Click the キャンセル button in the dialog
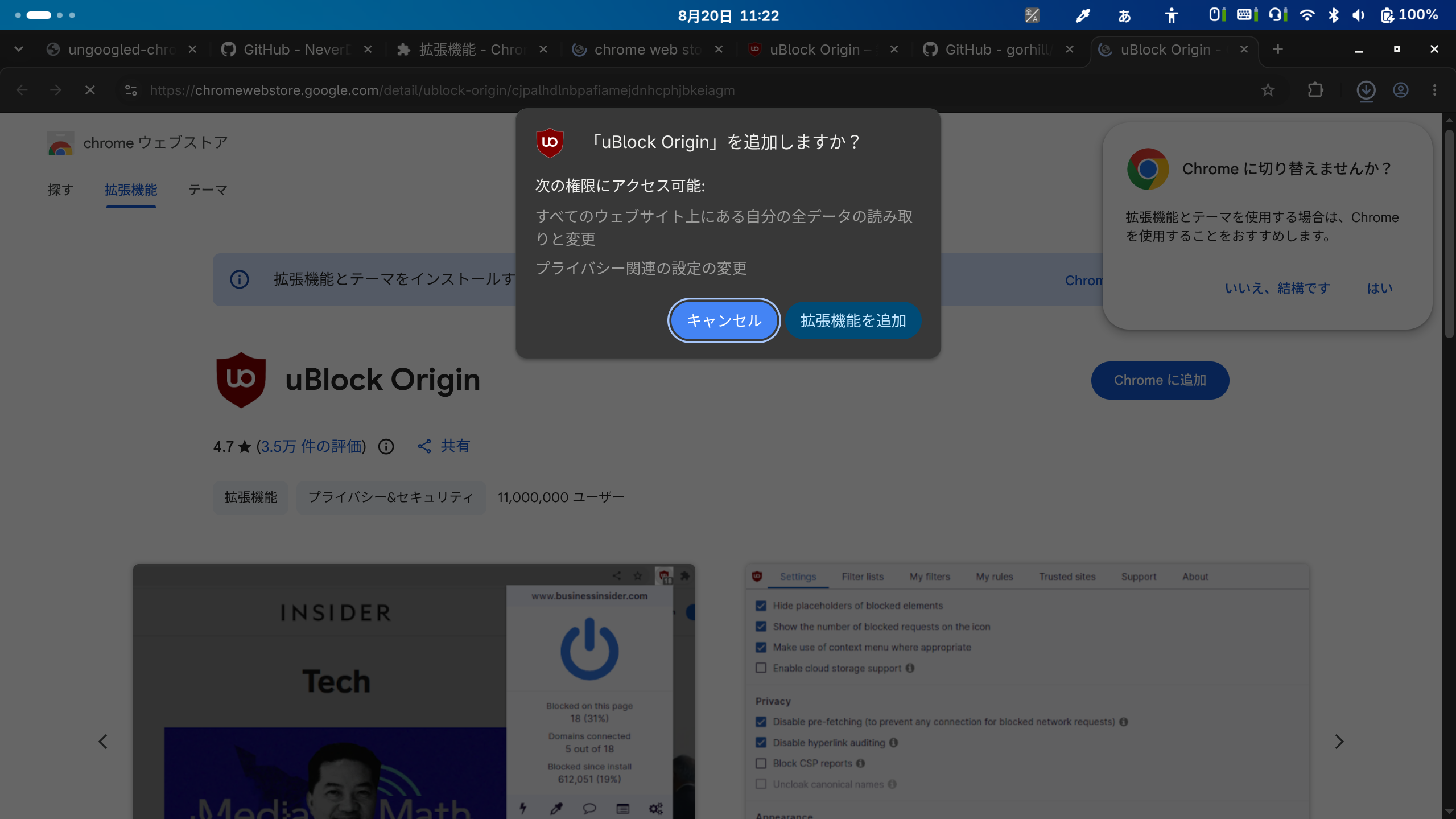Screen dimensions: 1456x819 (724, 320)
